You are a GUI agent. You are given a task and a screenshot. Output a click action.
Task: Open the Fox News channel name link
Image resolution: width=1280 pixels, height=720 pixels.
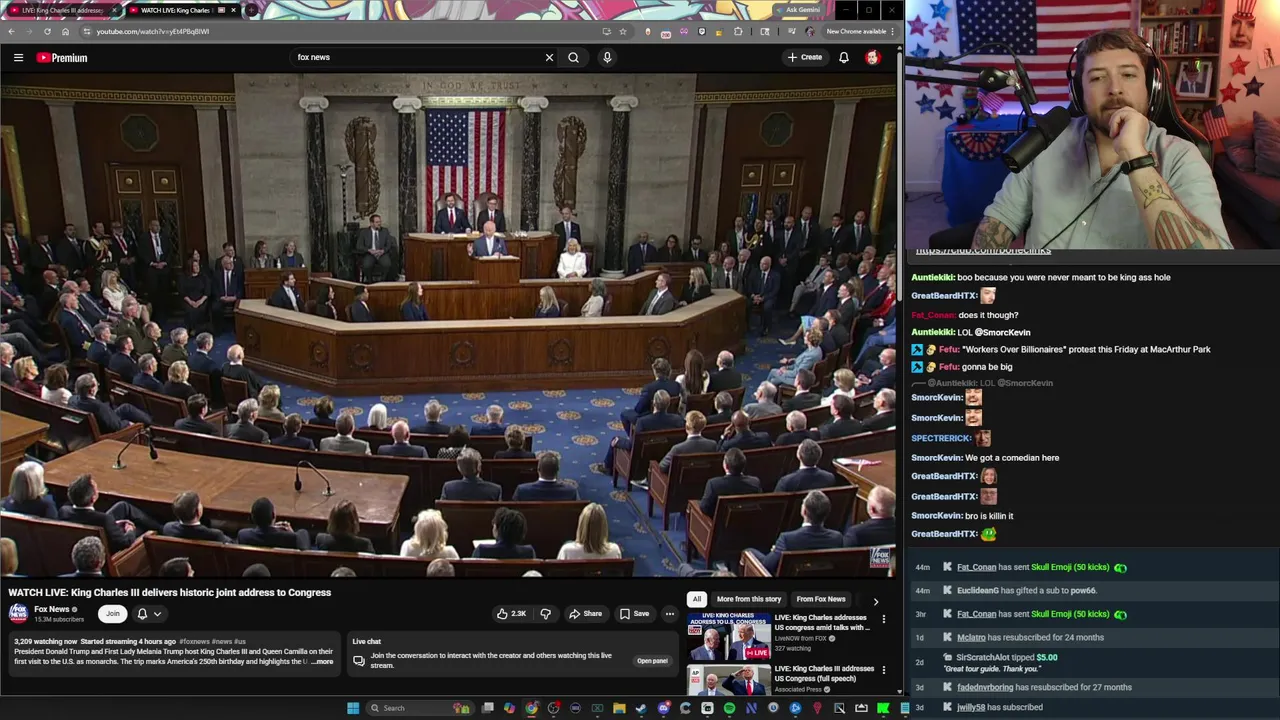click(x=52, y=609)
